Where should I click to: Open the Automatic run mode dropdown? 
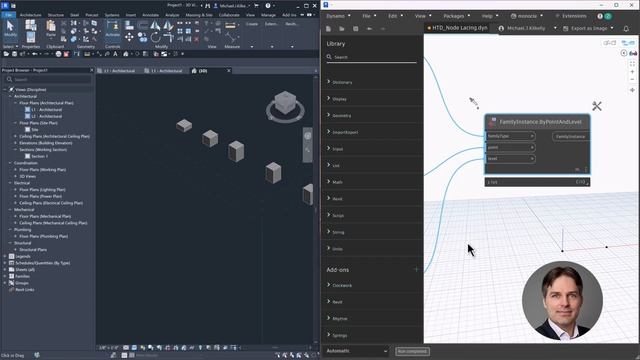pyautogui.click(x=357, y=351)
